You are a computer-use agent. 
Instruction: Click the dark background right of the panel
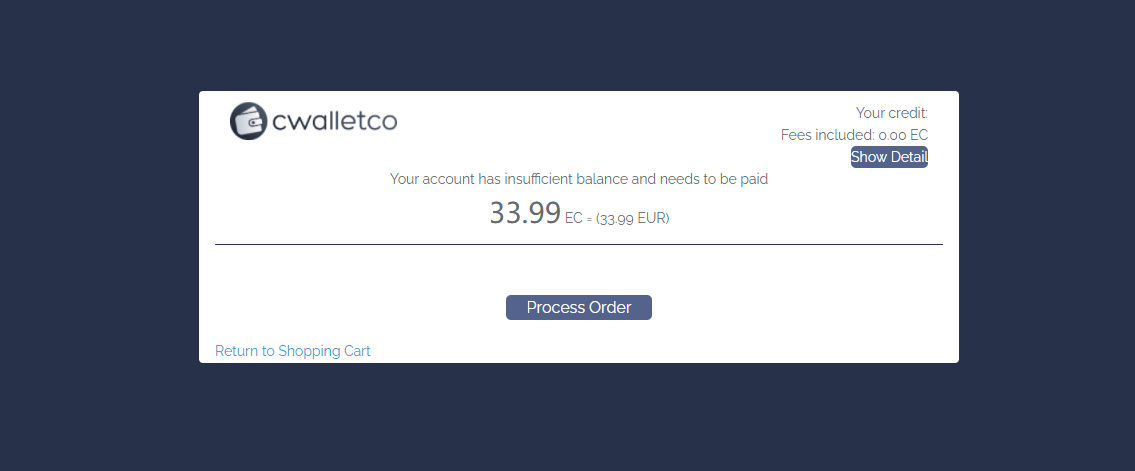[1045, 230]
